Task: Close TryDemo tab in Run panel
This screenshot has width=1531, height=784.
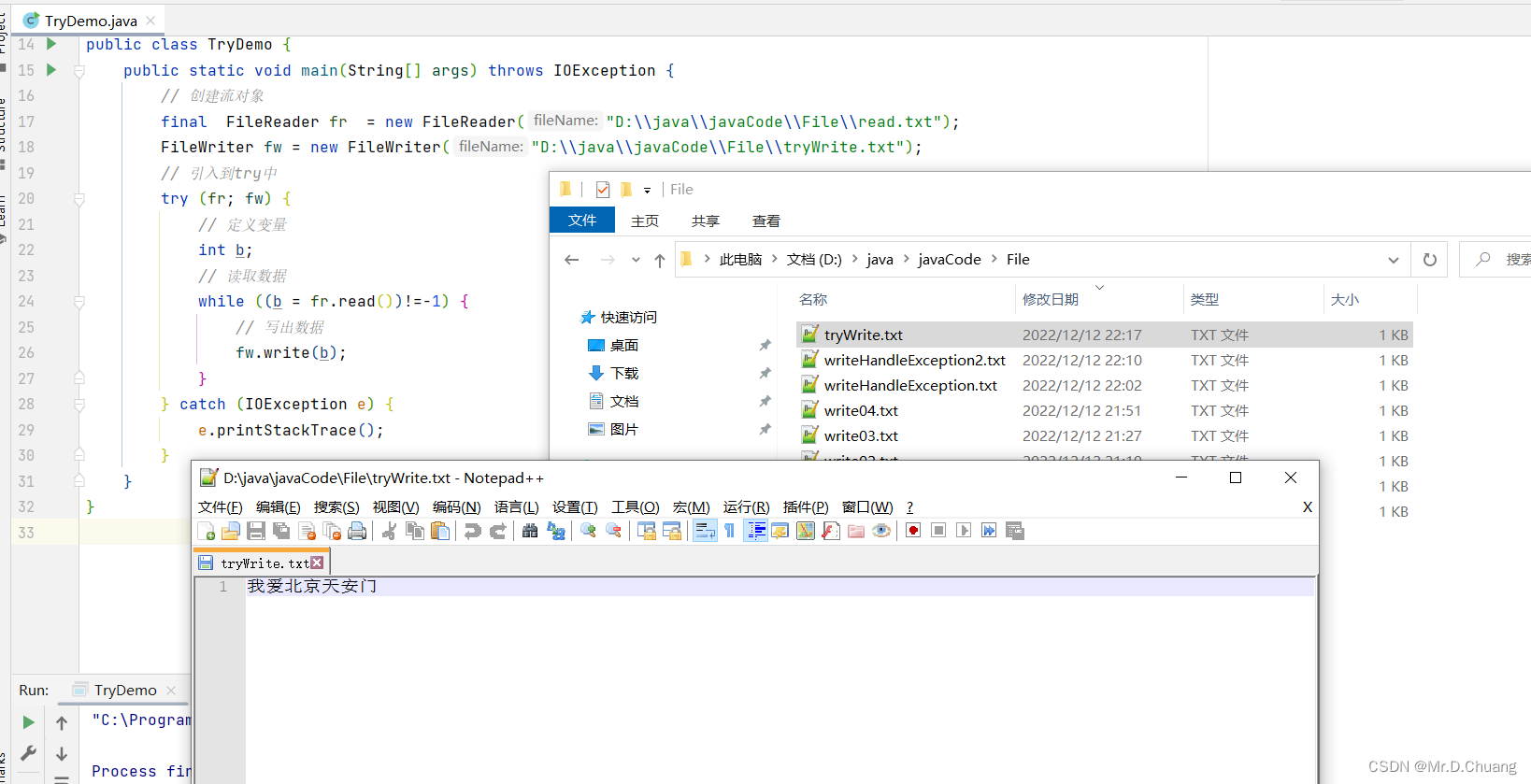Action: (171, 691)
